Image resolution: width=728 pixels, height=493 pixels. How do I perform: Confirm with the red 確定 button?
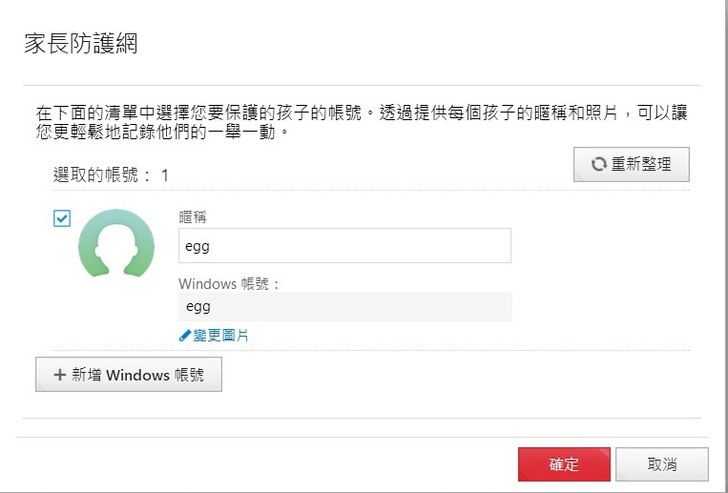564,465
